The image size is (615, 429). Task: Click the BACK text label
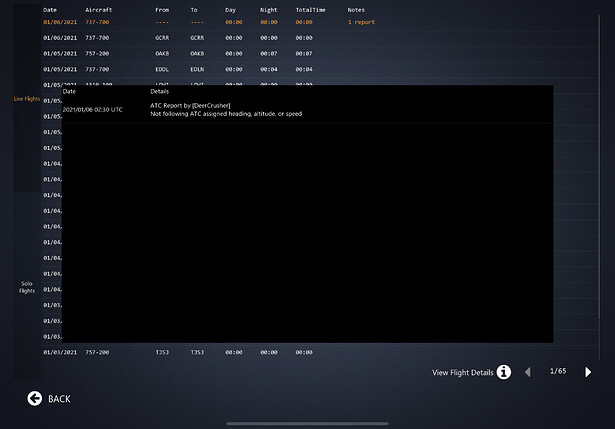[59, 399]
